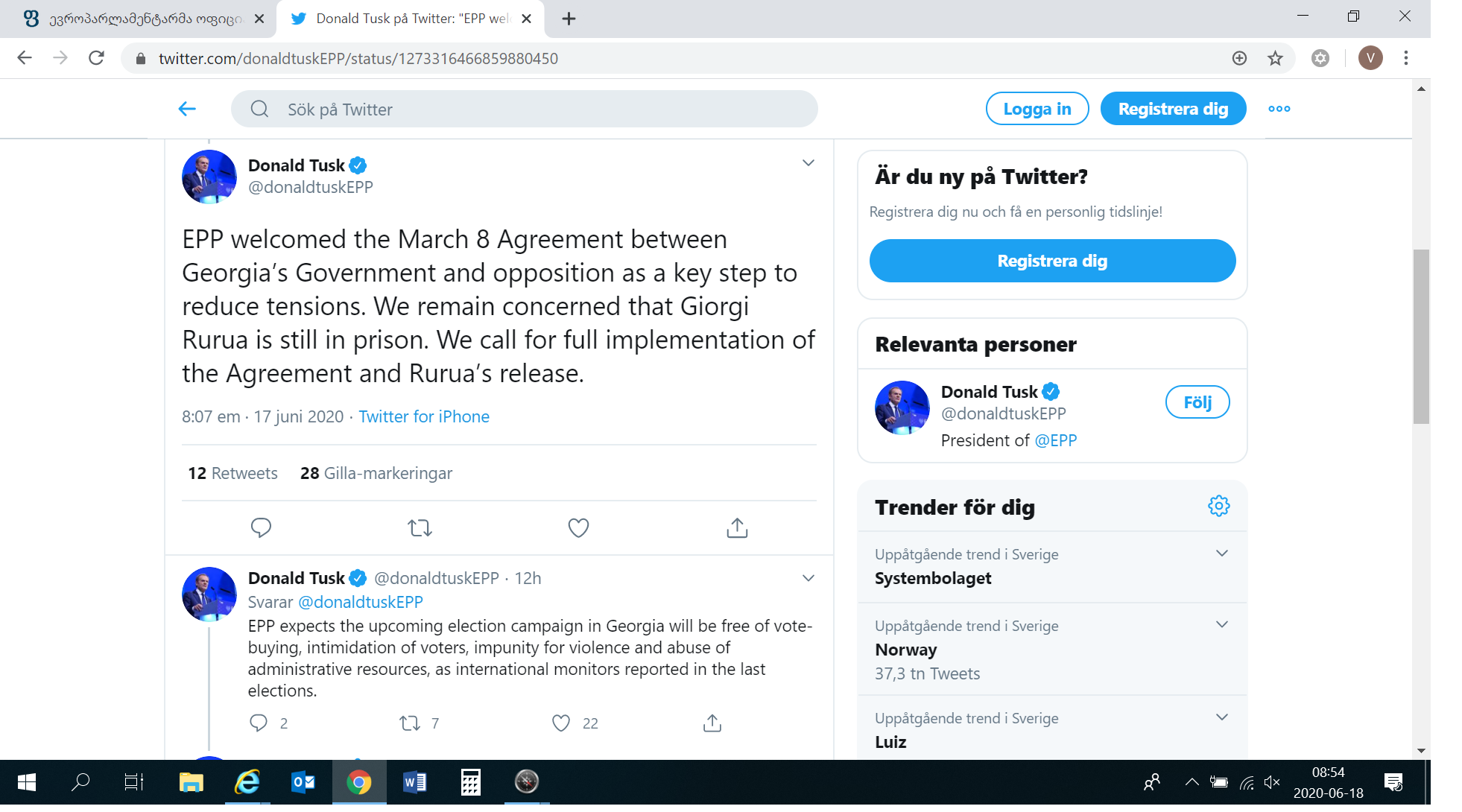
Task: Switch to the Georgian-titled browser tab
Action: [138, 19]
